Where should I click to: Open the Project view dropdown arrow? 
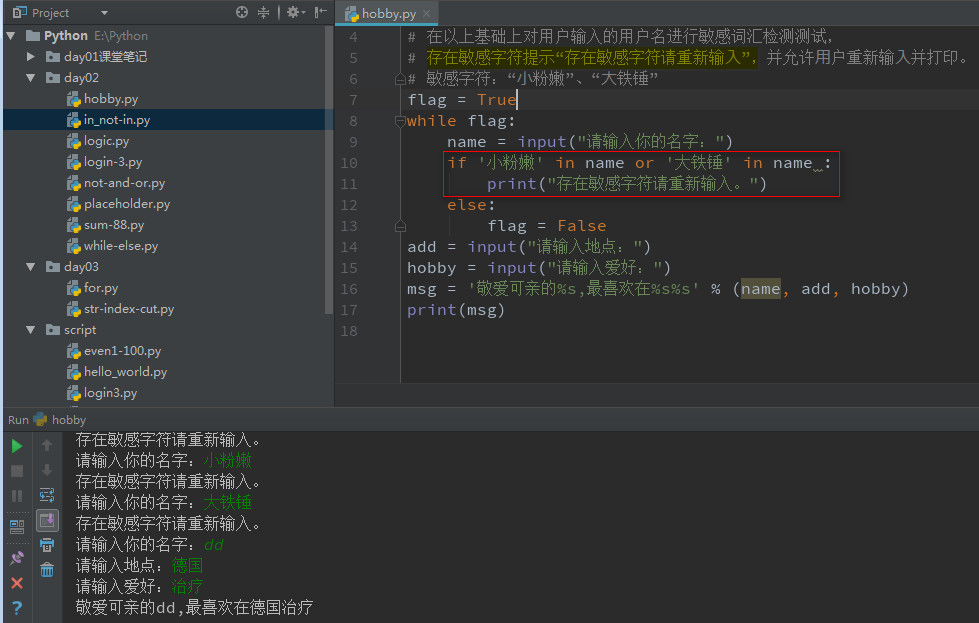[104, 12]
